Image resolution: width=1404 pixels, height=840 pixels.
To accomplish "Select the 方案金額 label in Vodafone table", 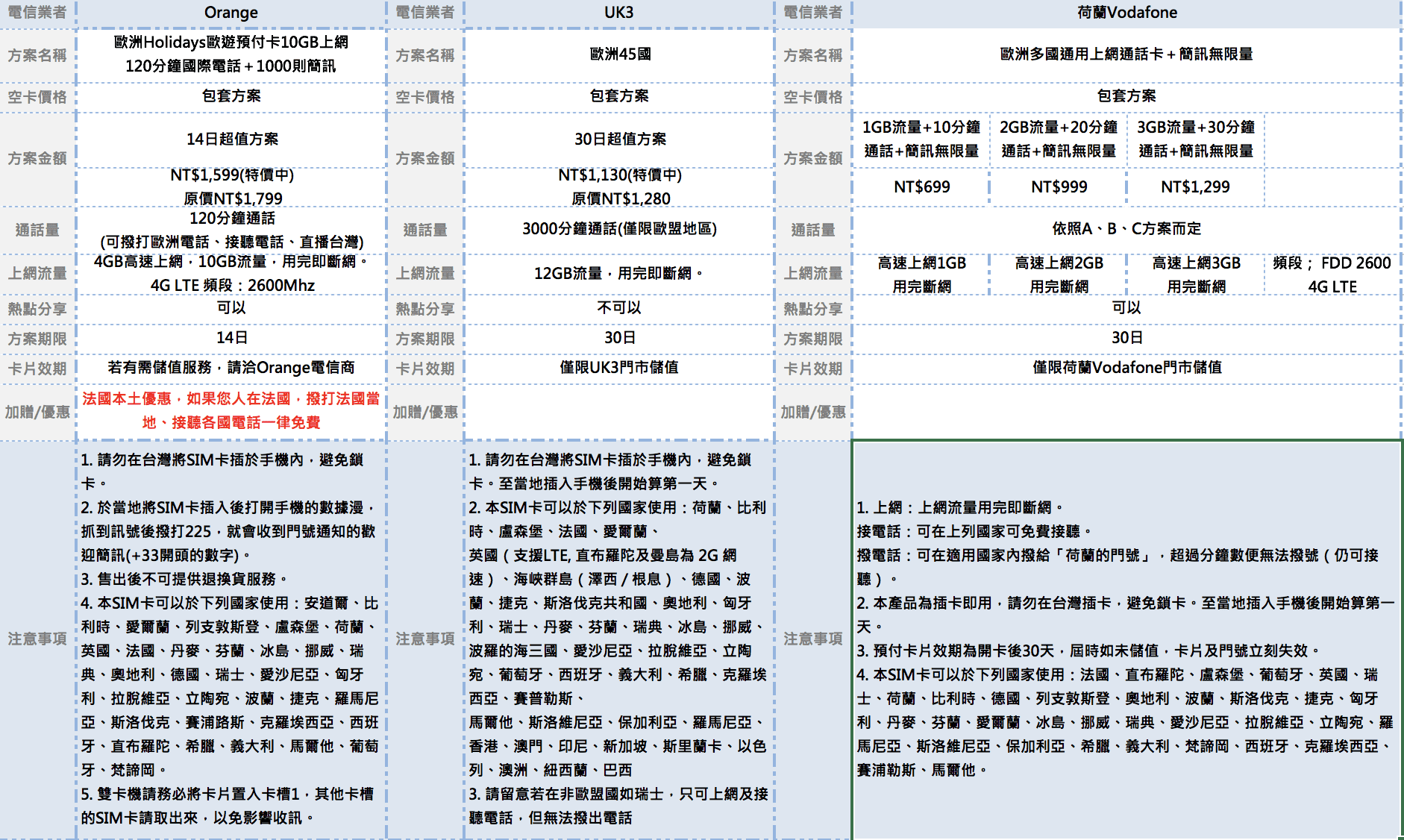I will click(813, 158).
